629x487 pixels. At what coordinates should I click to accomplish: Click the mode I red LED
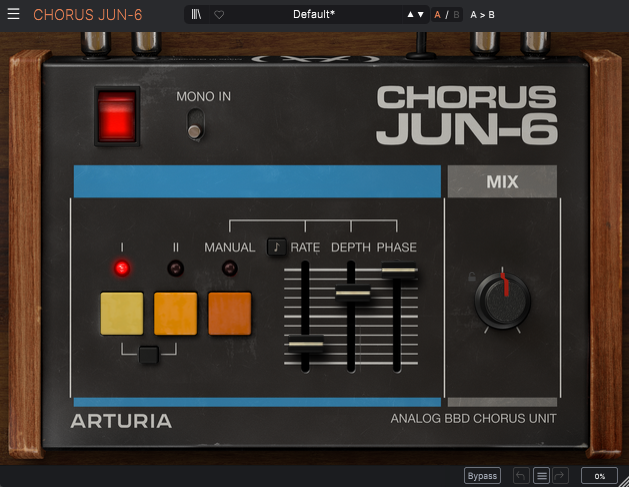pos(122,268)
